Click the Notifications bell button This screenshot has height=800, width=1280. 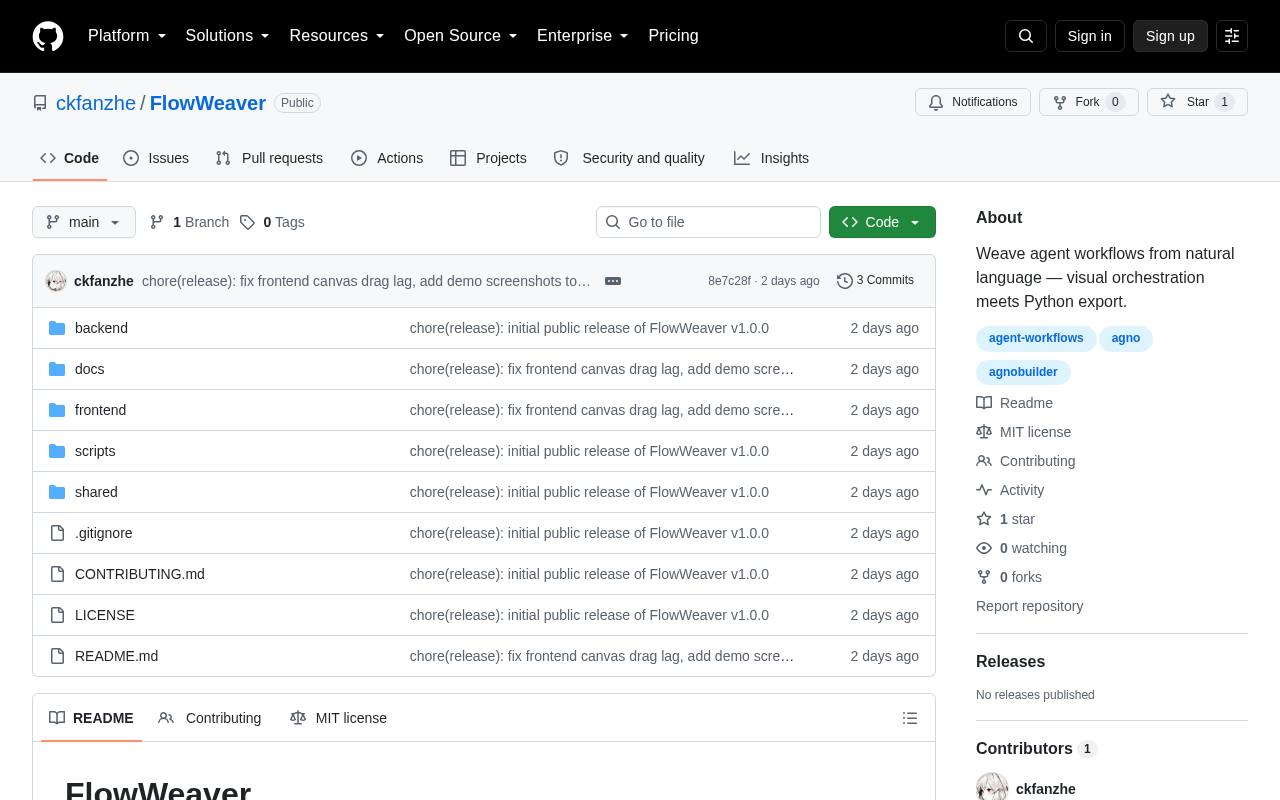click(973, 102)
